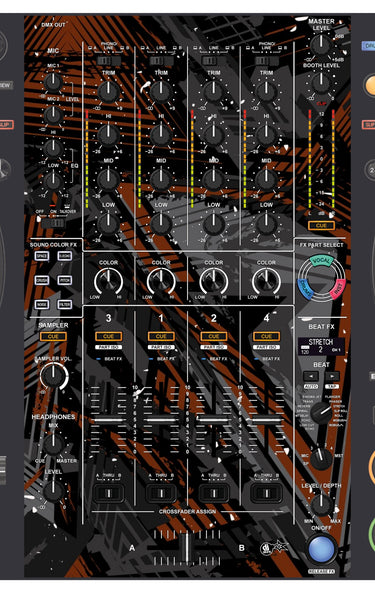The image size is (375, 596).
Task: Select the PITCH Sound Color FX button
Action: coord(65,280)
